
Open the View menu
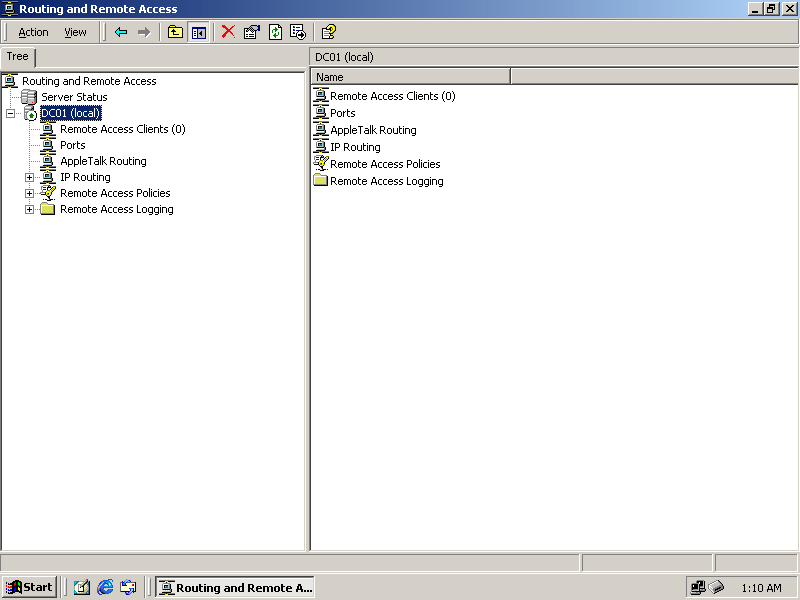tap(75, 32)
